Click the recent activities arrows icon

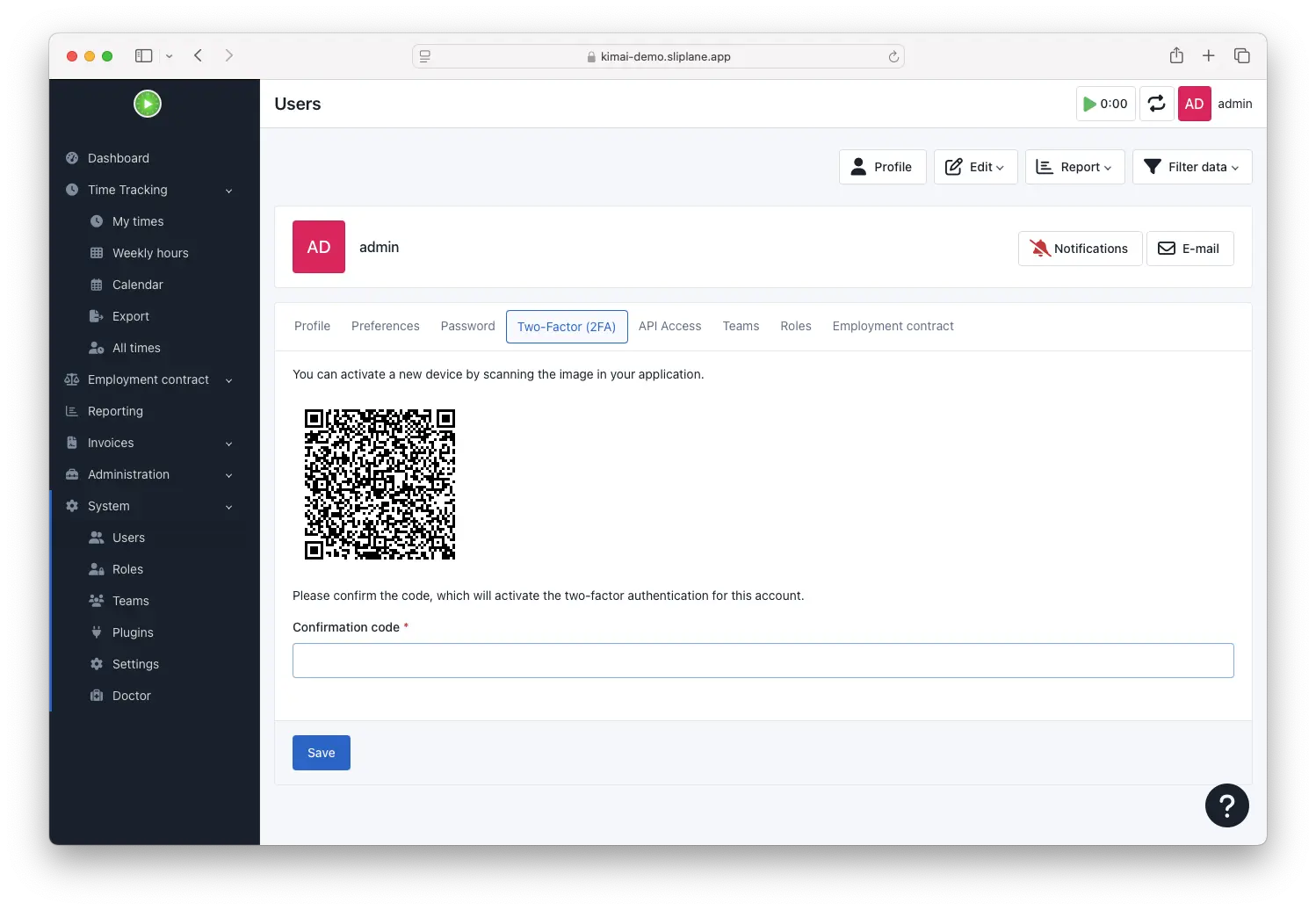(x=1156, y=104)
